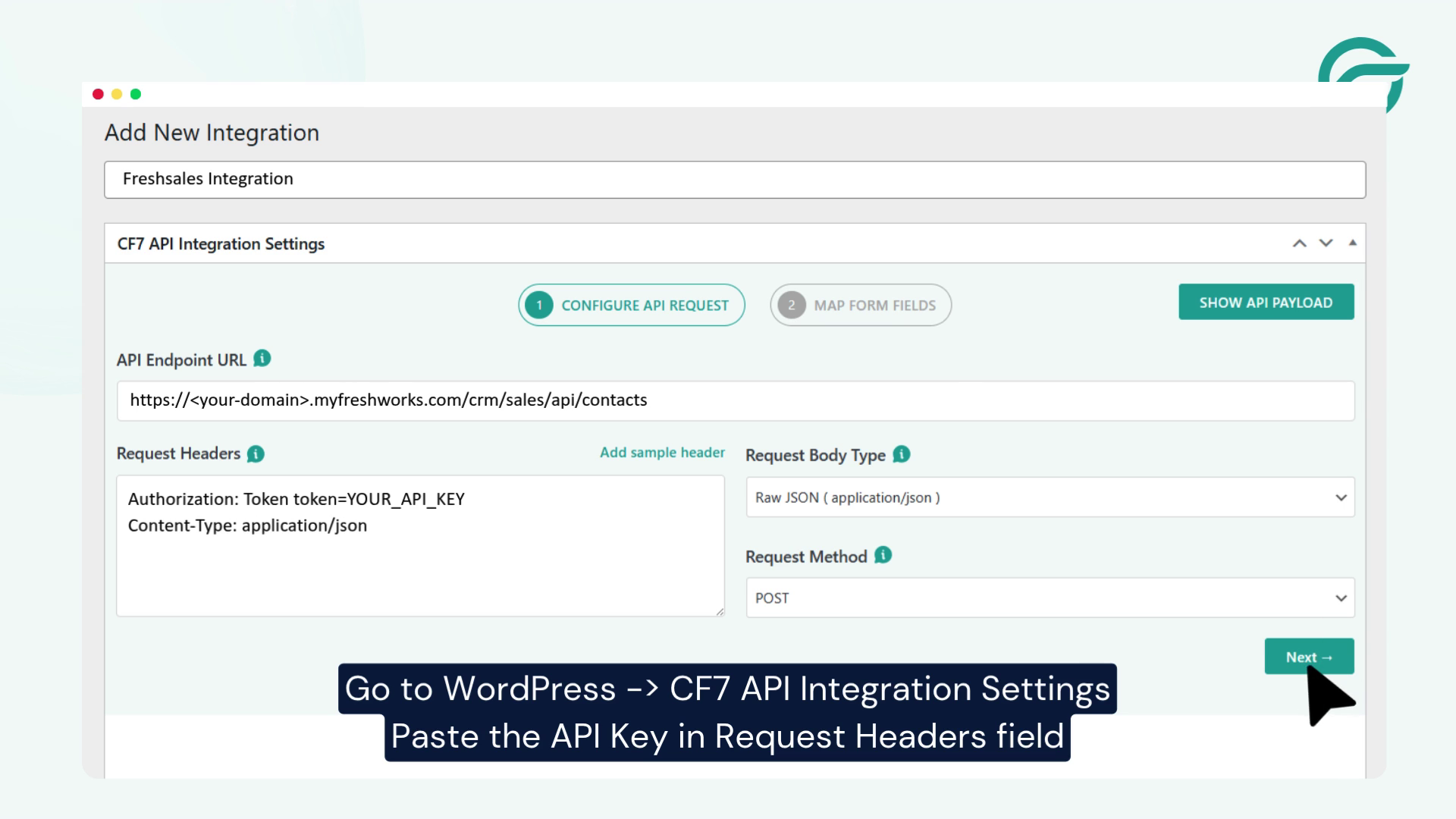1456x819 pixels.
Task: Click the red close window dot
Action: click(x=98, y=94)
